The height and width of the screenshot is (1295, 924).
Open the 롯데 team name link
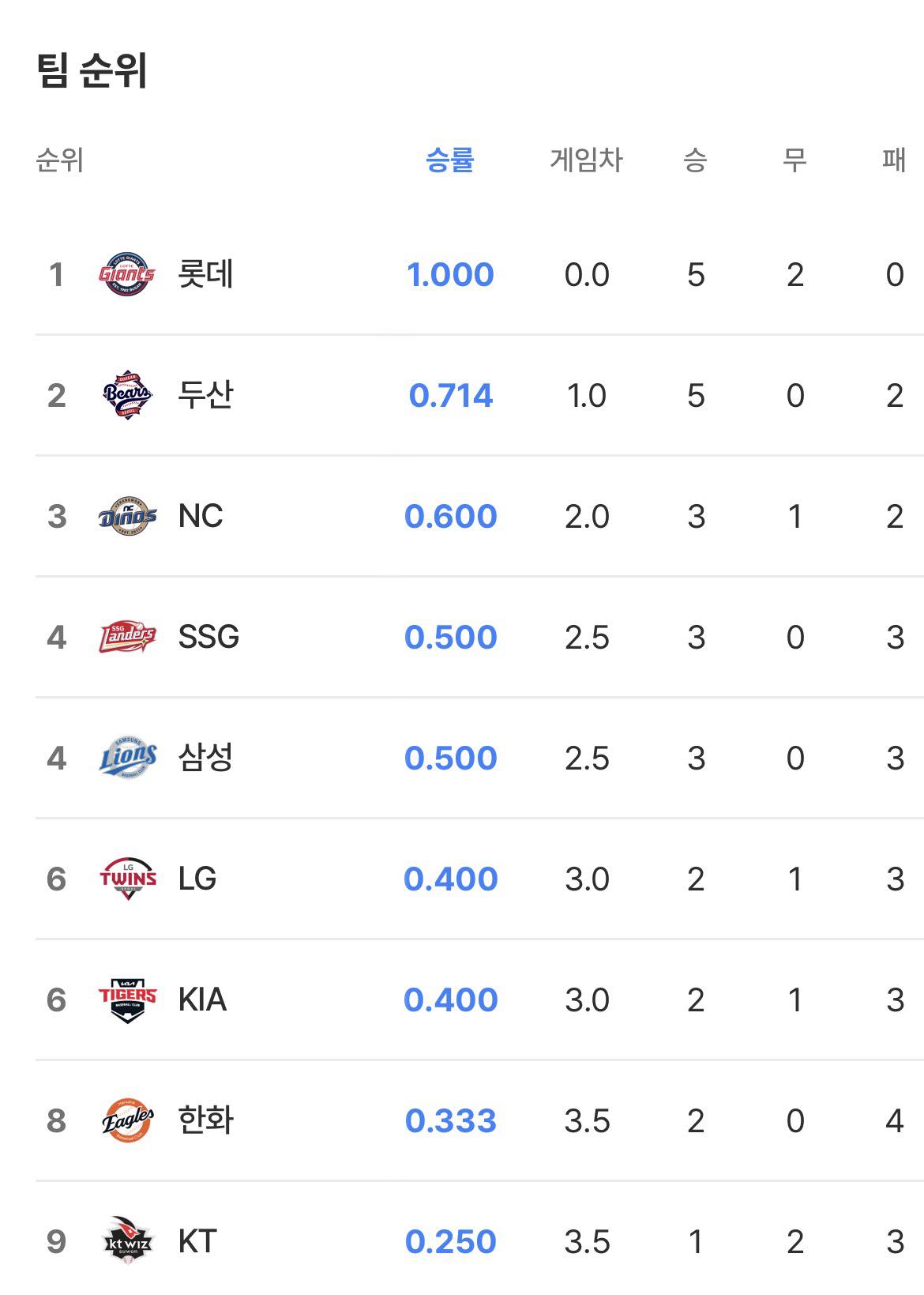click(205, 274)
